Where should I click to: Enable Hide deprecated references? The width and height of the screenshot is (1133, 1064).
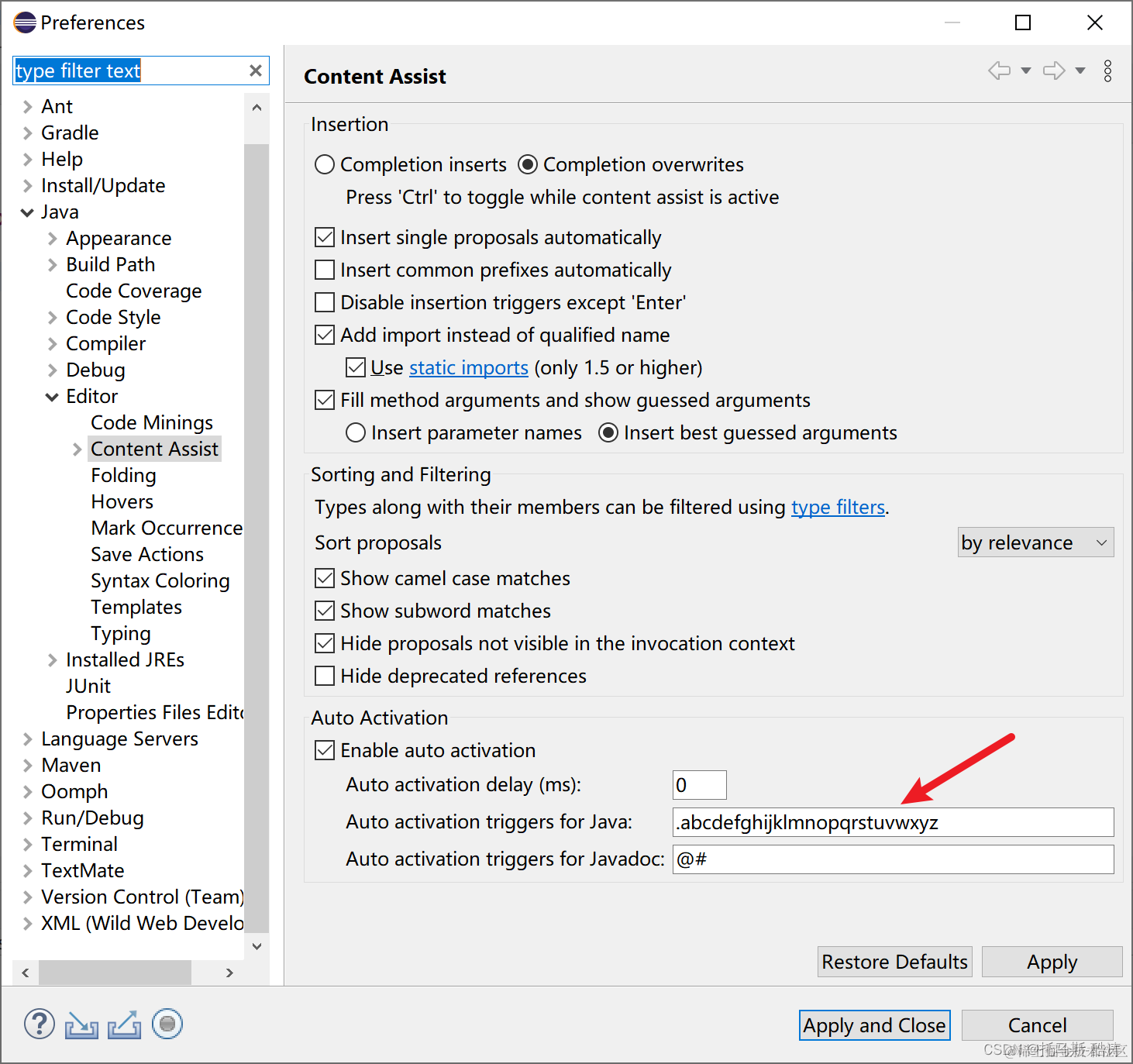(325, 676)
